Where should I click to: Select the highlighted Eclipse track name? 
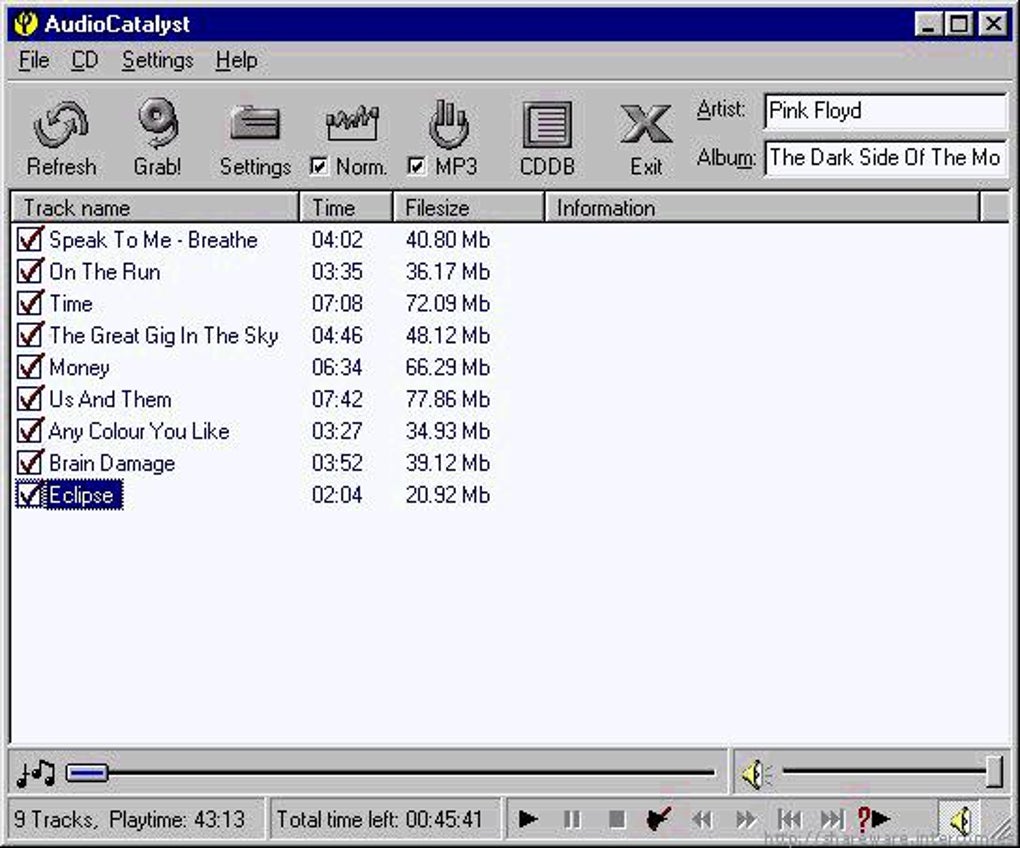click(x=84, y=495)
